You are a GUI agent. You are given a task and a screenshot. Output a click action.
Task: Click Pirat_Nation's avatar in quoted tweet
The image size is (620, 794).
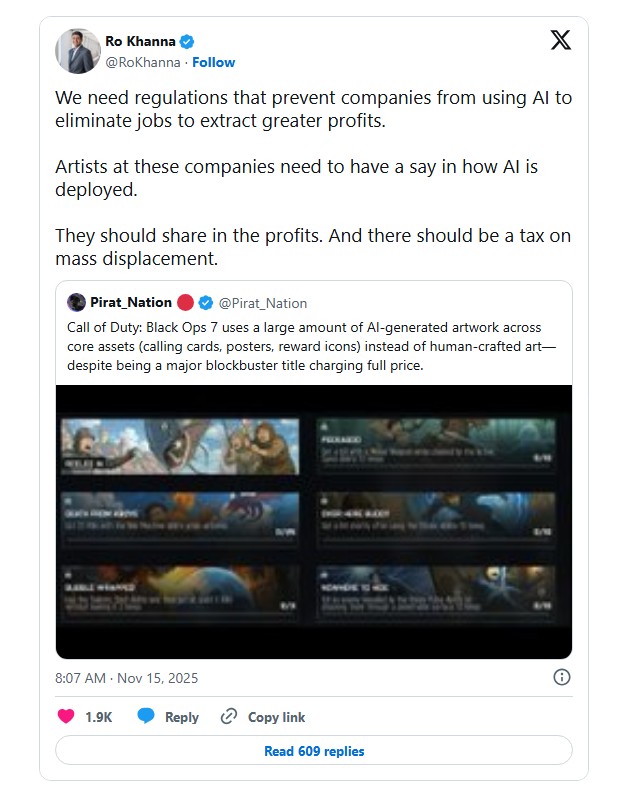pos(77,302)
